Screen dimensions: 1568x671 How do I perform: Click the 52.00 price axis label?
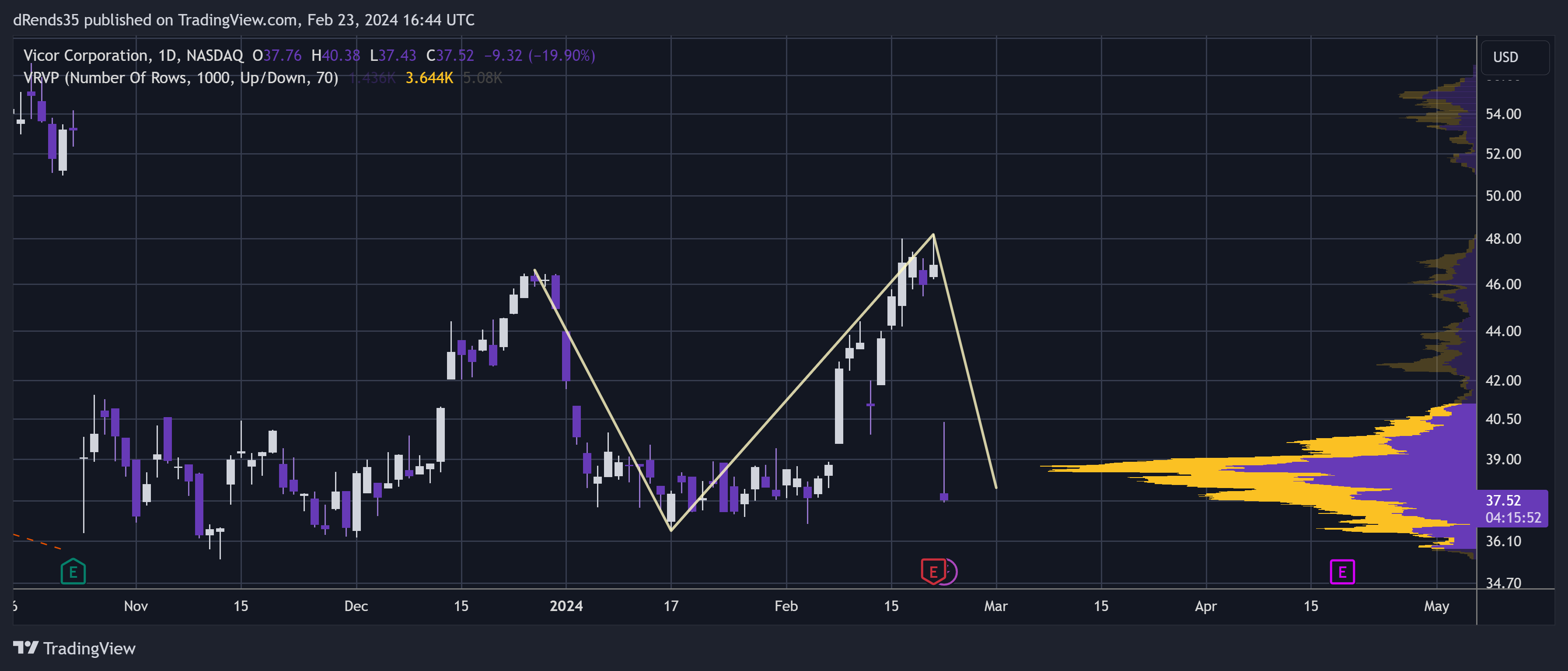click(x=1503, y=154)
